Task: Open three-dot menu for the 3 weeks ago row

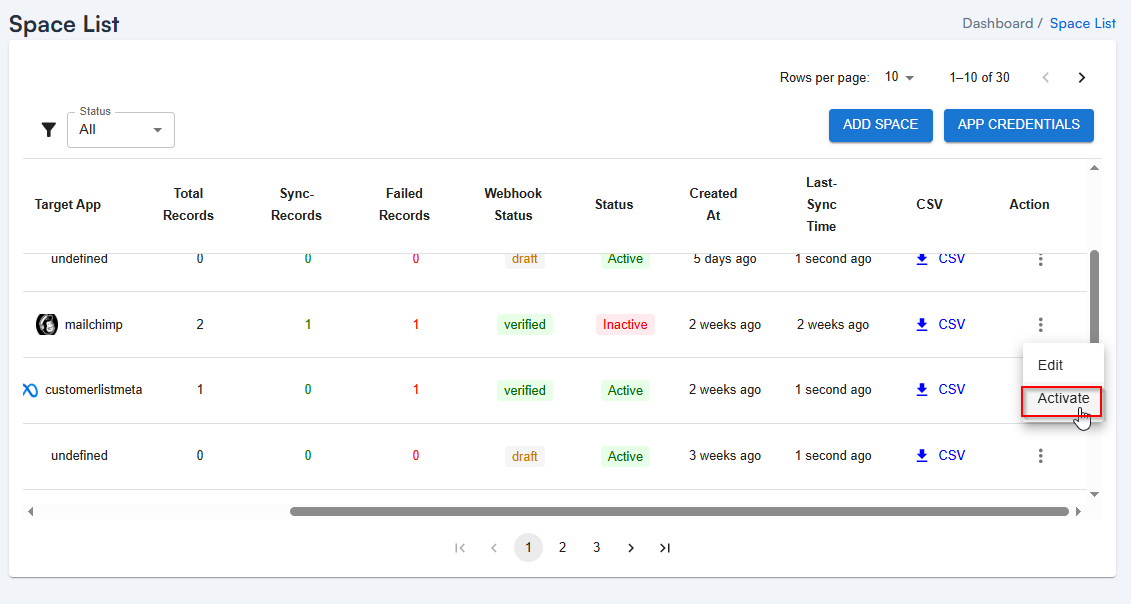Action: (x=1040, y=456)
